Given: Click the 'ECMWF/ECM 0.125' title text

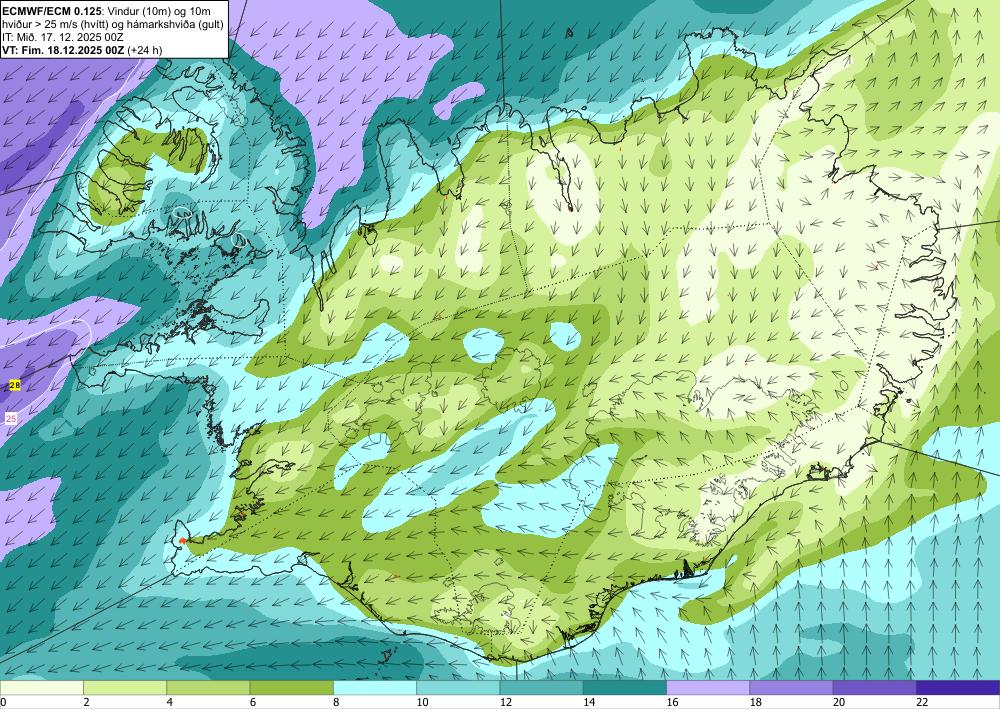Looking at the screenshot, I should (52, 11).
